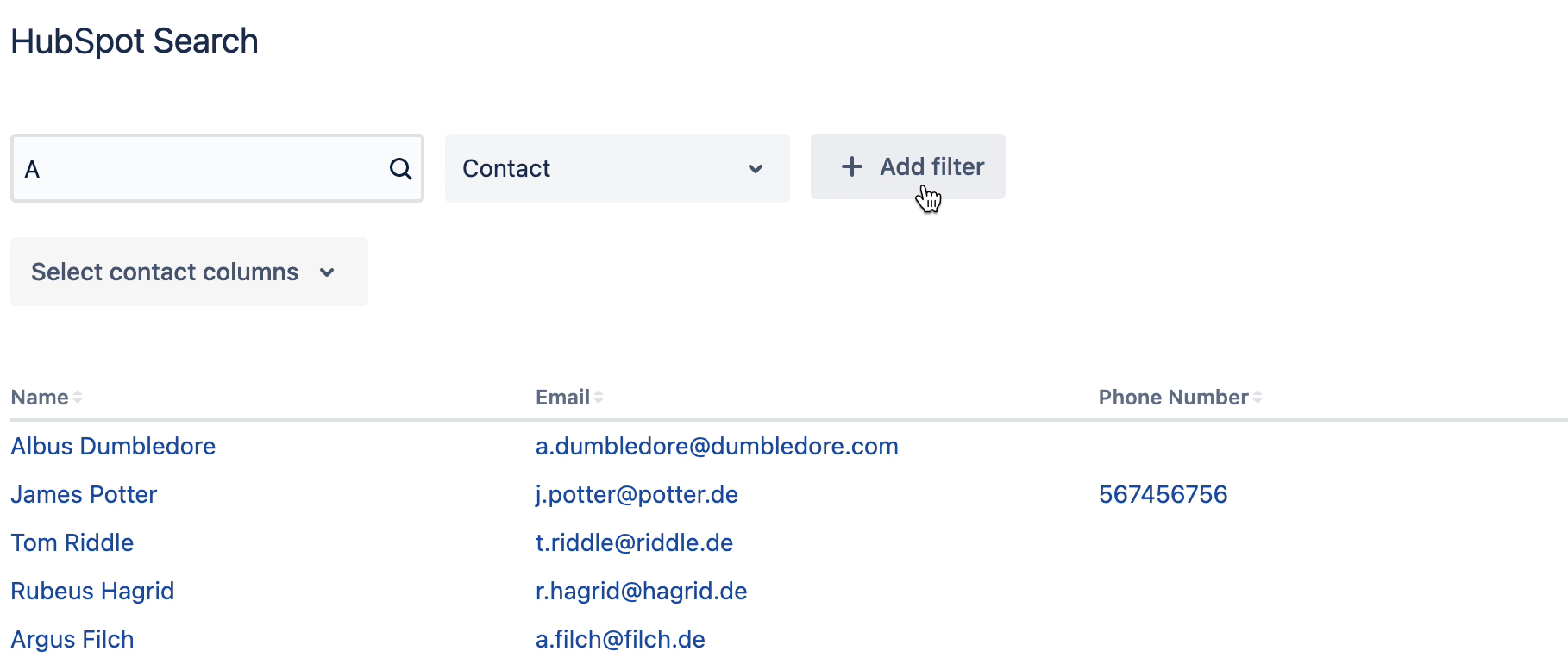Open James Potter contact link
The width and height of the screenshot is (1568, 664).
[84, 494]
